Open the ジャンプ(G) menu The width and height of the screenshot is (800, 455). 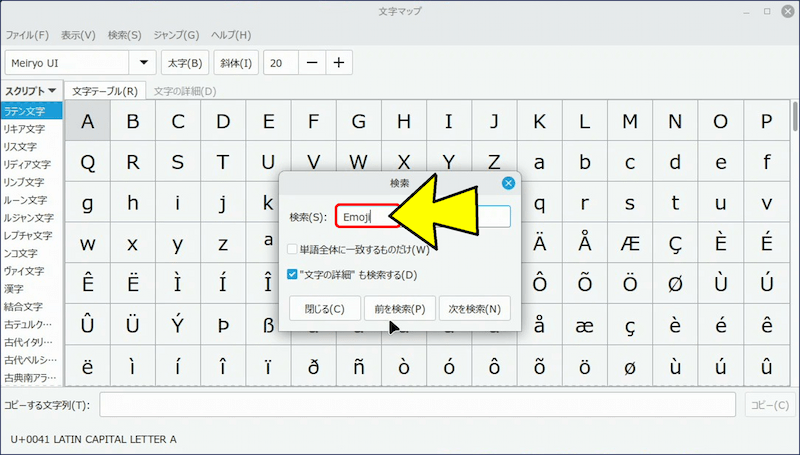pos(176,35)
